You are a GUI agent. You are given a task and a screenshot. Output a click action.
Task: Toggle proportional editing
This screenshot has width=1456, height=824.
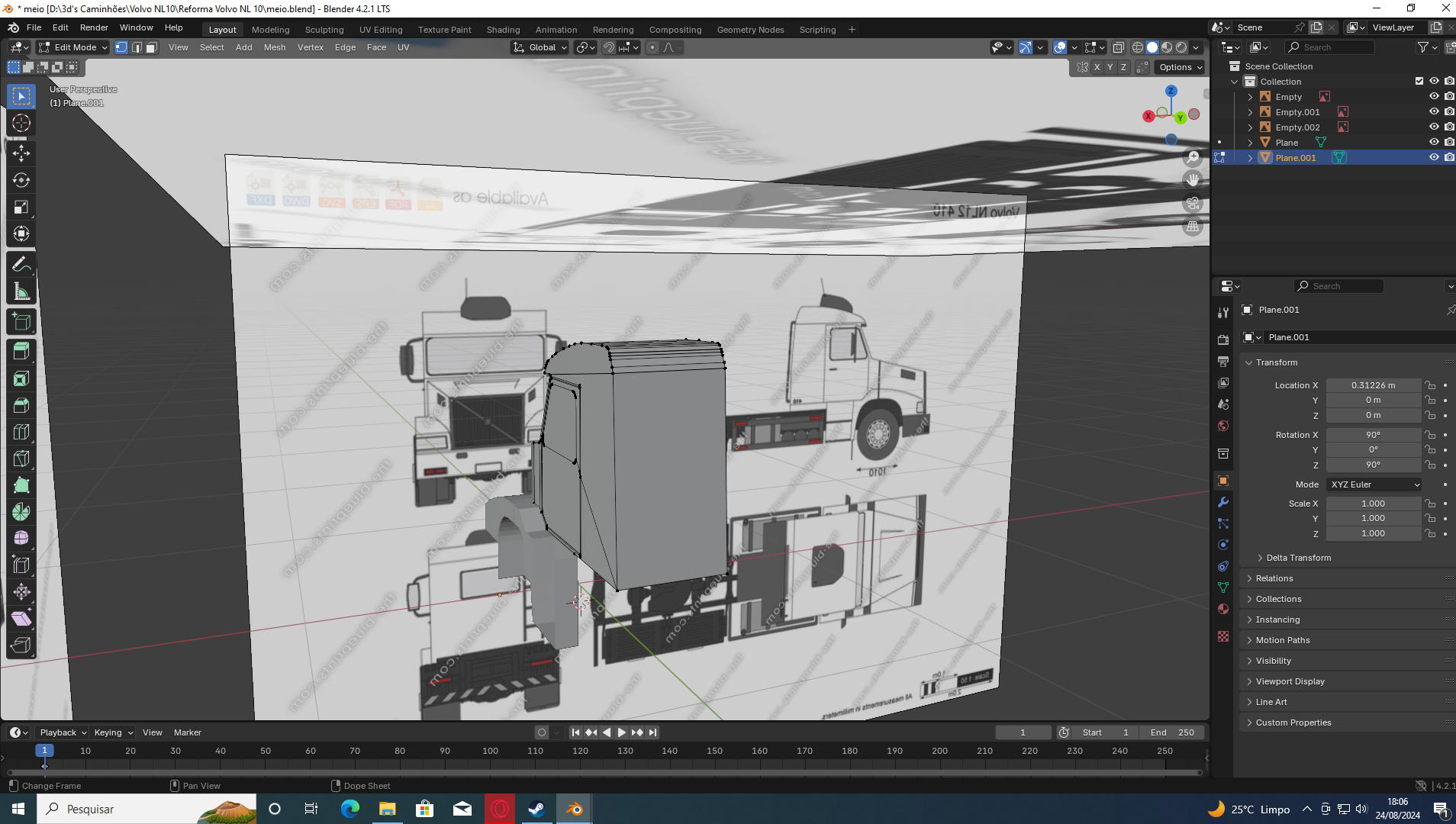652,47
